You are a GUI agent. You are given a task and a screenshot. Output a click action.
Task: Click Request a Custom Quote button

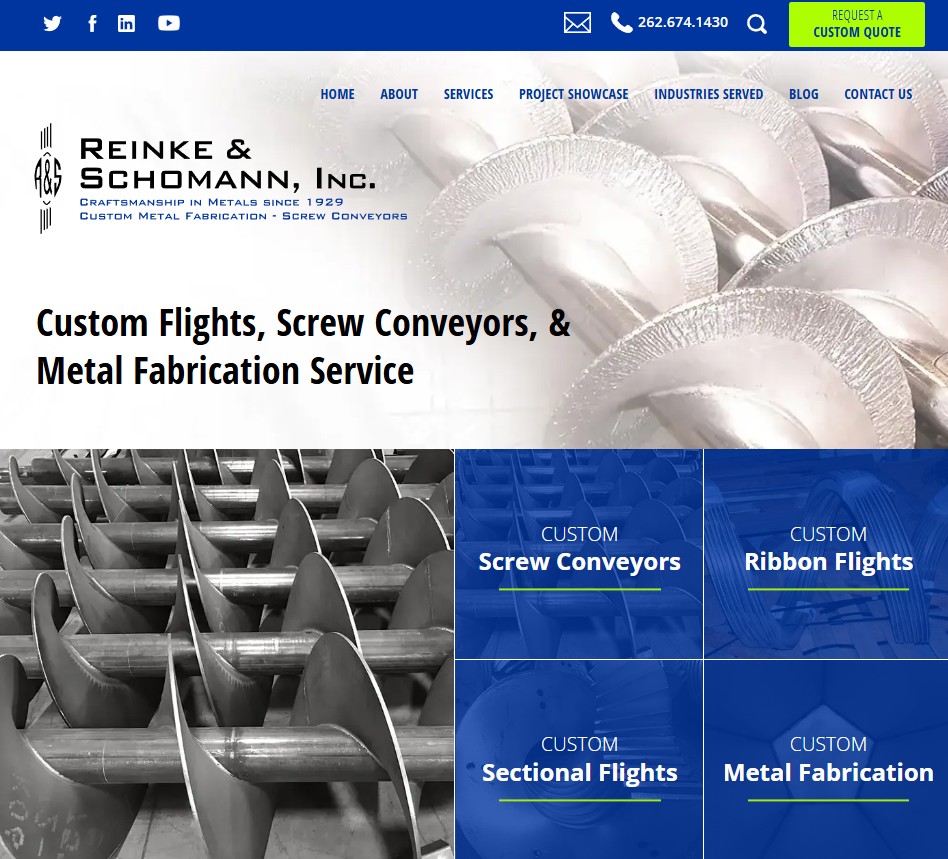click(857, 24)
